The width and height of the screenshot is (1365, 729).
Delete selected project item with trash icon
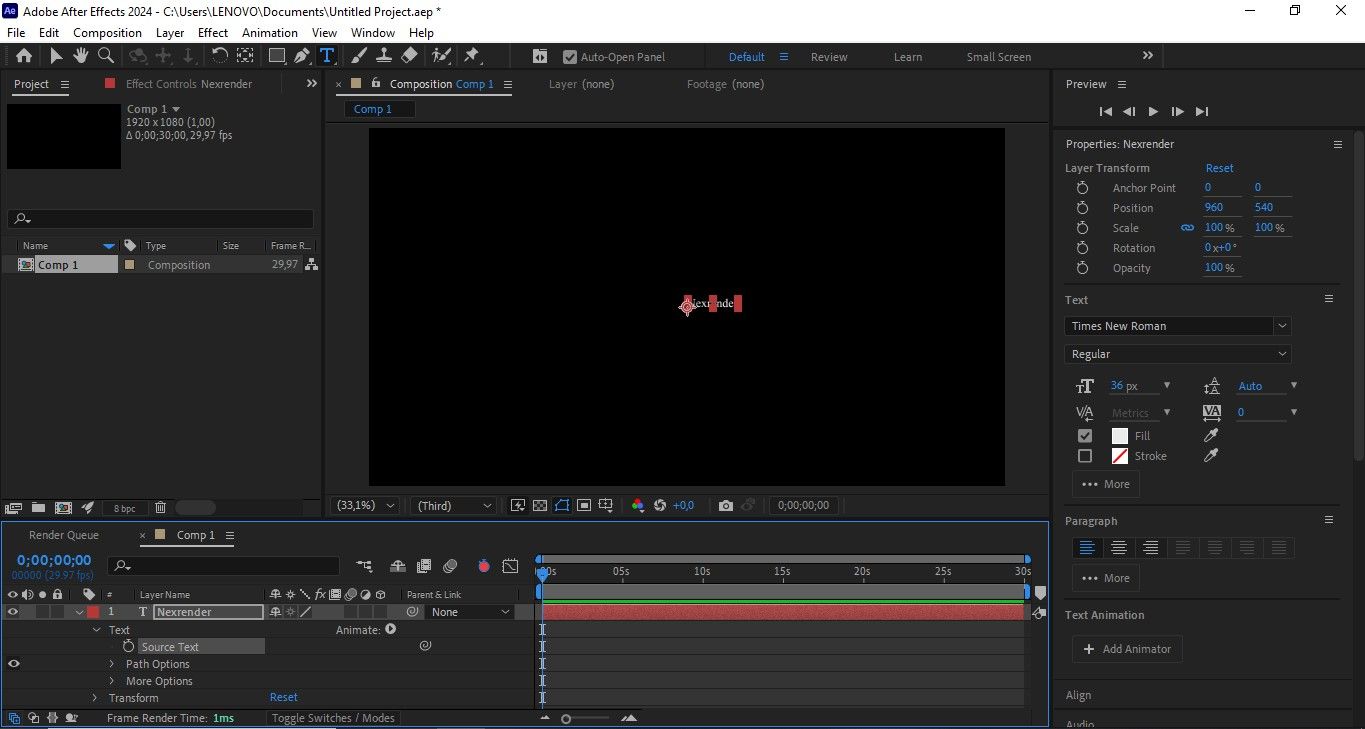coord(160,508)
